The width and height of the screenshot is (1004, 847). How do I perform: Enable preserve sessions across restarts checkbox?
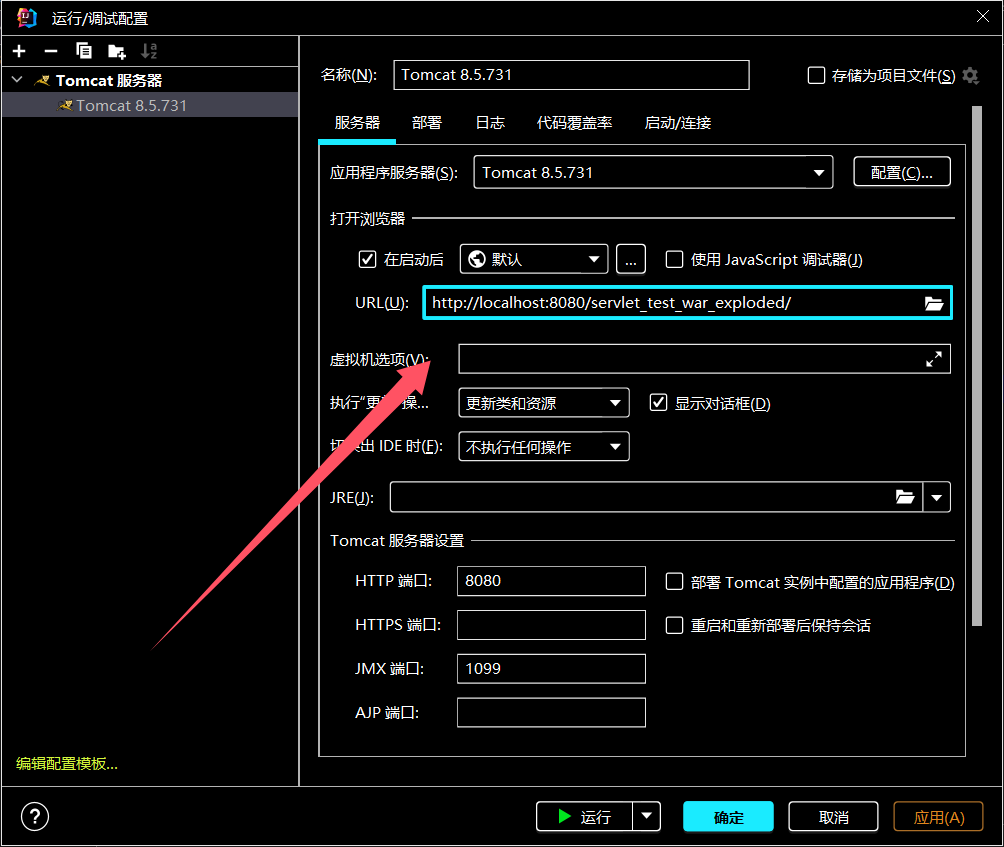(x=674, y=625)
